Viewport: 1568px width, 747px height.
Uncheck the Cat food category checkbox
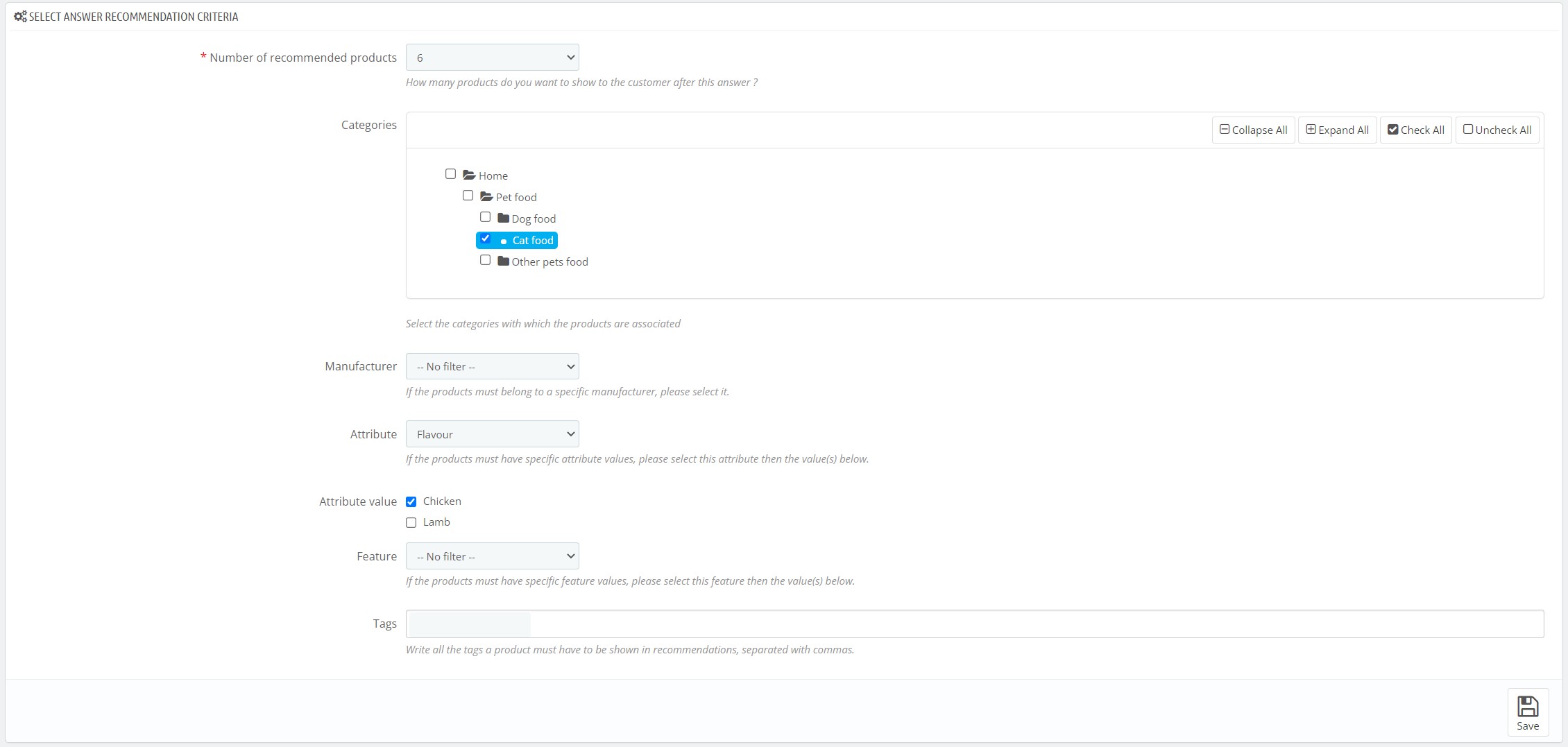[486, 239]
